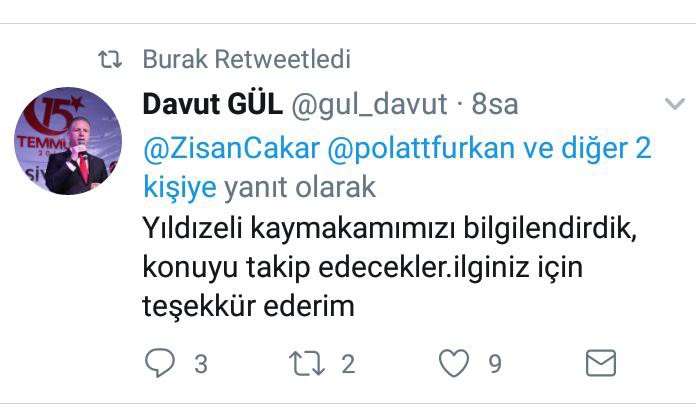
Task: Open Davut GÜL's profile picture
Action: (68, 141)
